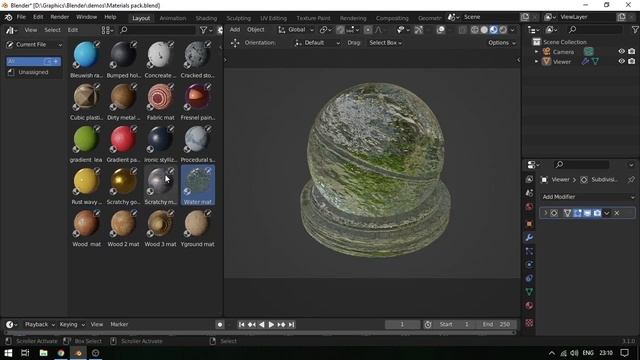Open the Edit menu in top bar
Image resolution: width=640 pixels, height=360 pixels.
click(38, 17)
